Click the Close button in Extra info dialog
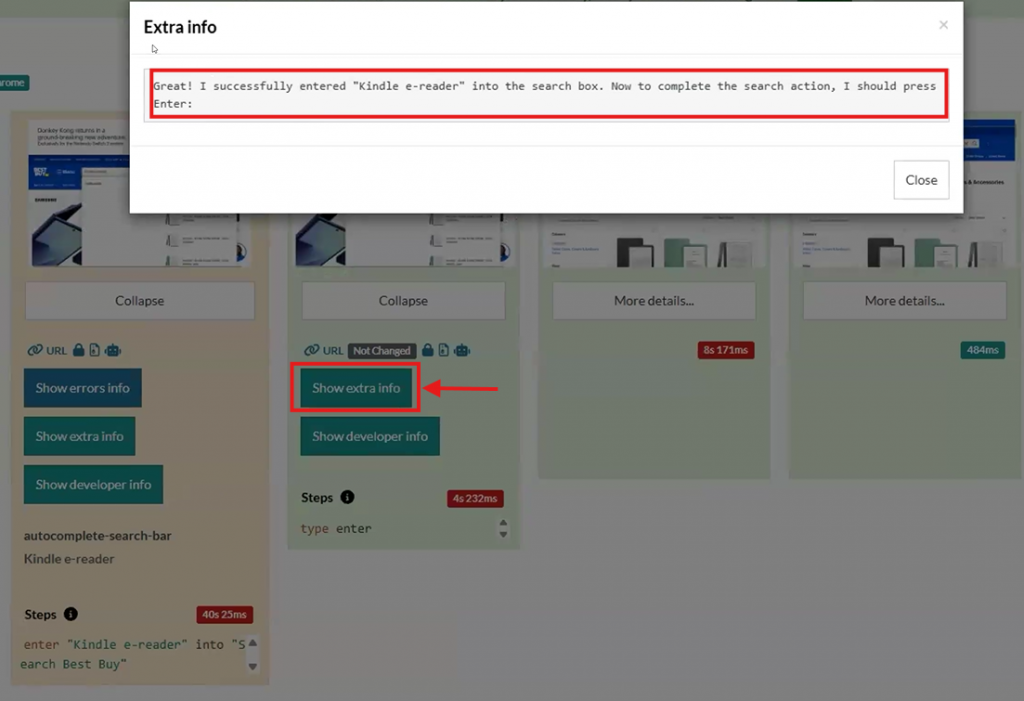 coord(920,180)
